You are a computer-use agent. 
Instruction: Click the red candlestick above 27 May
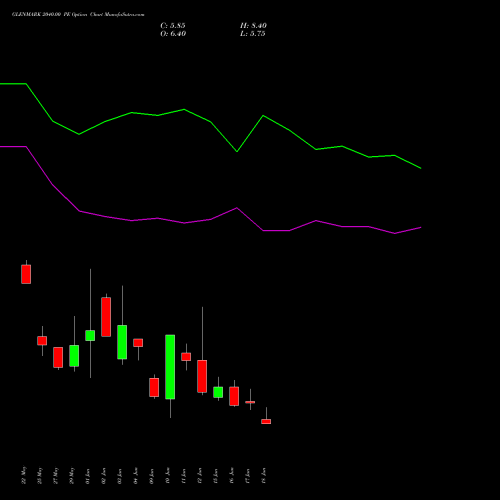click(58, 357)
